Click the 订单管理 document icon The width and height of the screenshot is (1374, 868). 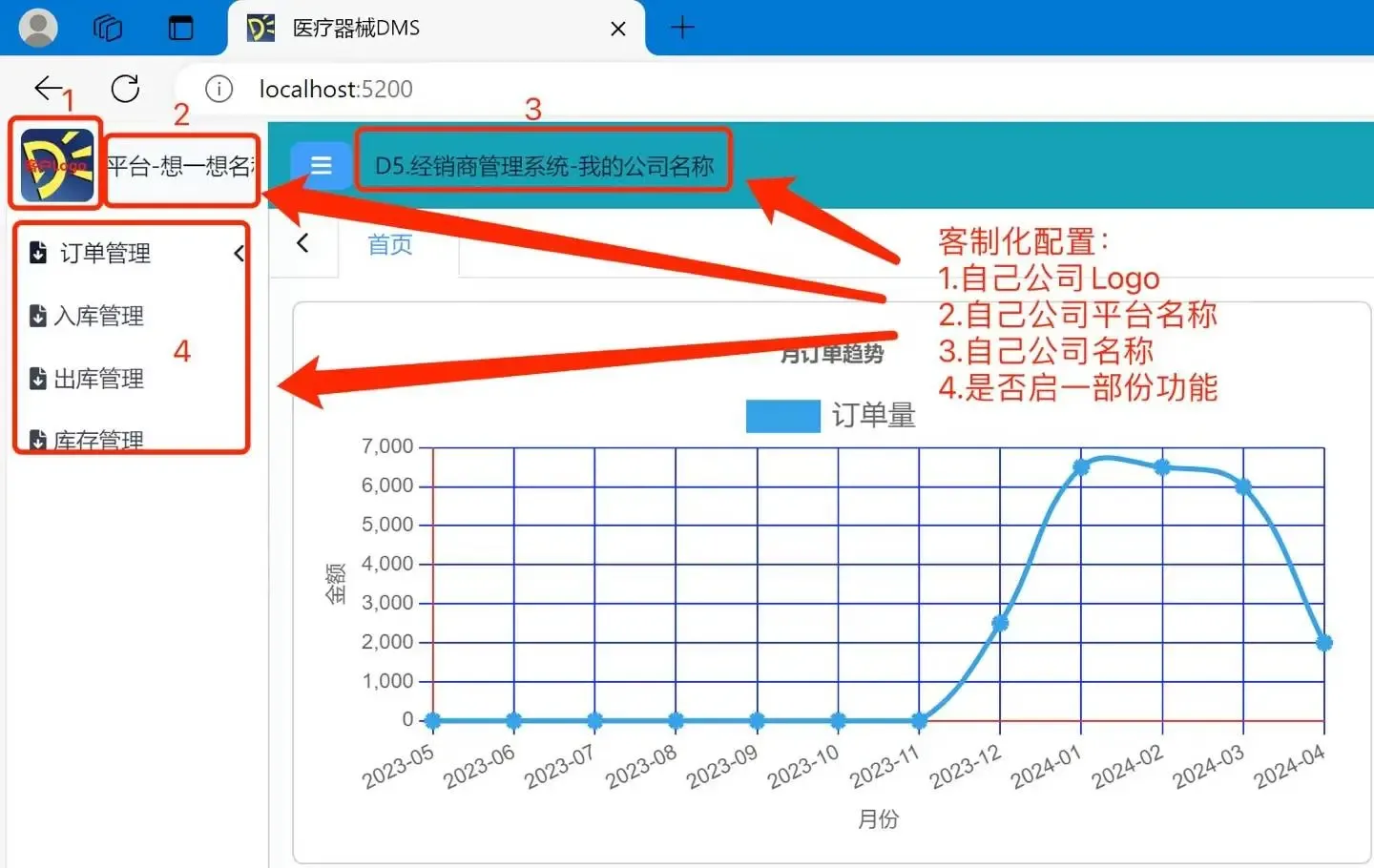[x=38, y=253]
